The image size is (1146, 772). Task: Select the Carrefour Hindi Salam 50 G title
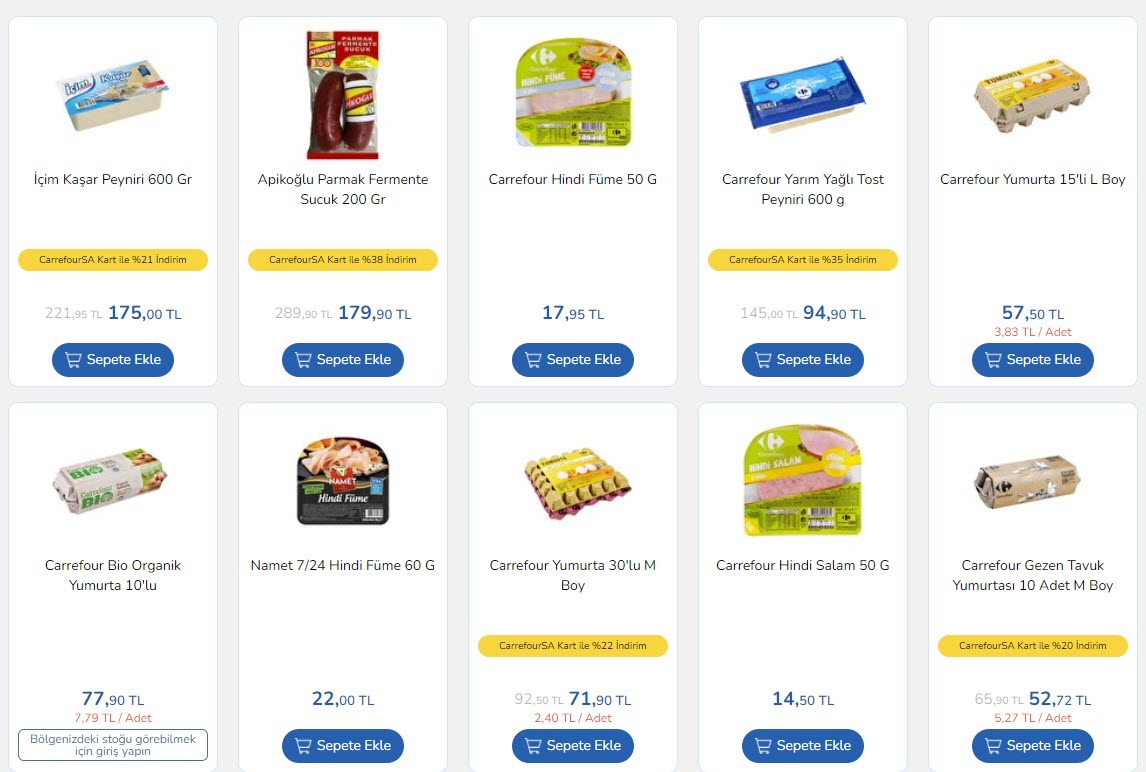802,565
